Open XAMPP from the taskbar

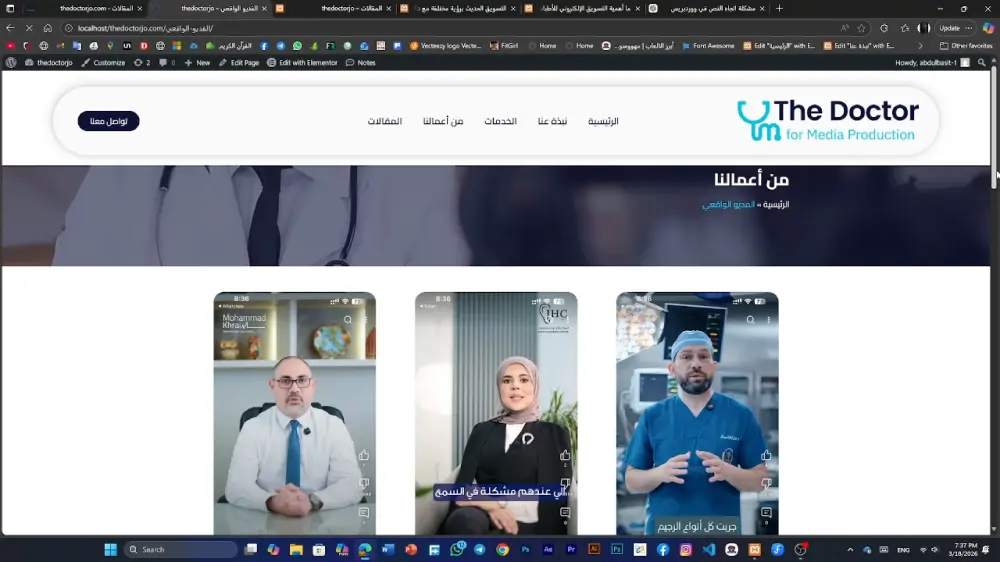coord(754,549)
